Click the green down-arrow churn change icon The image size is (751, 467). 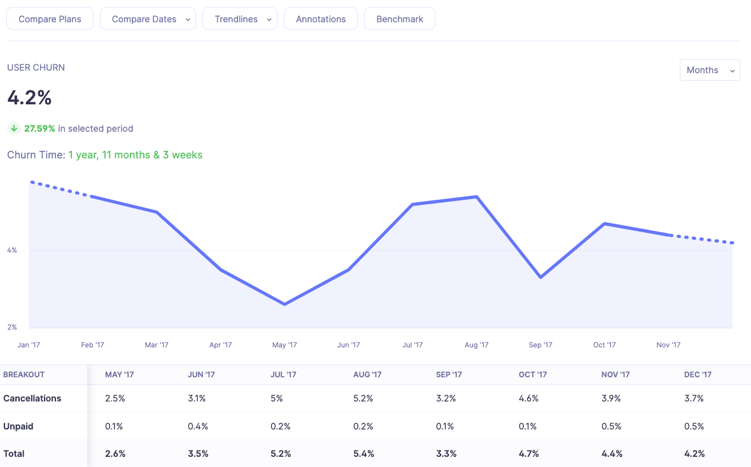click(14, 128)
